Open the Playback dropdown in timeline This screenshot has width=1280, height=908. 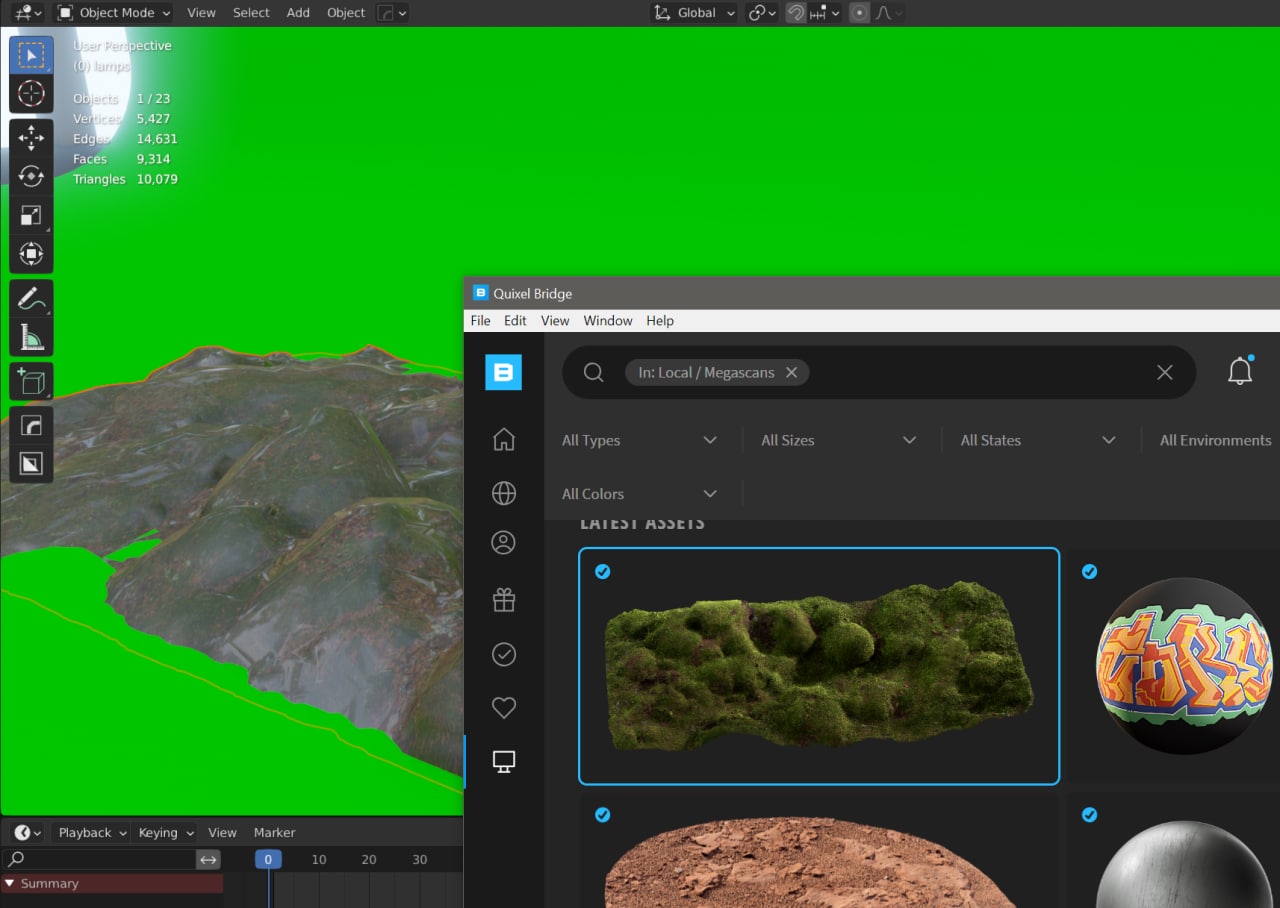[92, 832]
